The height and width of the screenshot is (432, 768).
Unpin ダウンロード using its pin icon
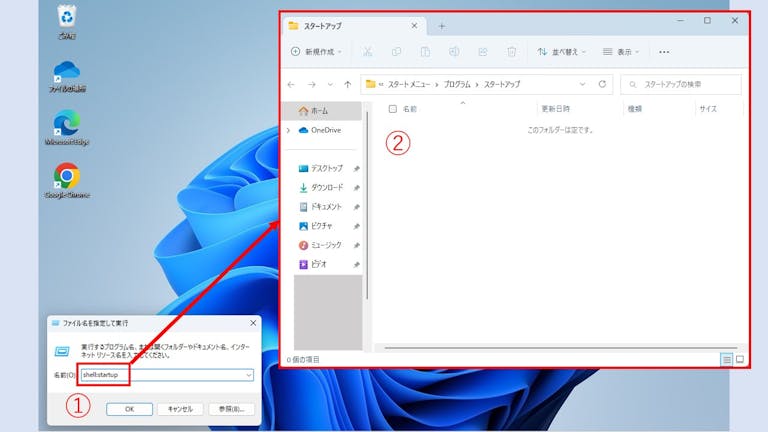[x=357, y=188]
